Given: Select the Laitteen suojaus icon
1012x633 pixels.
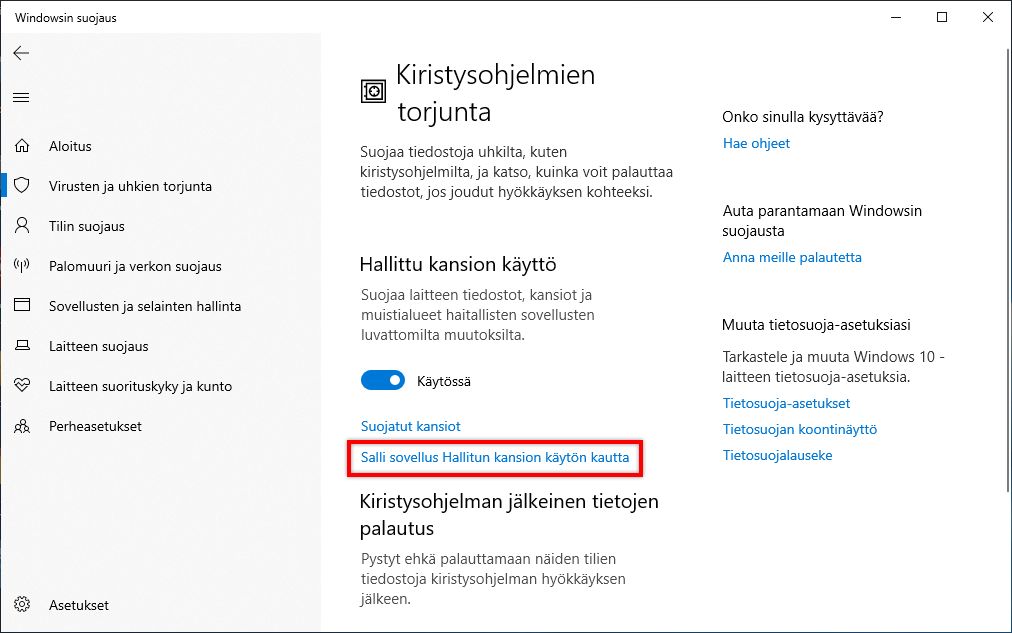Looking at the screenshot, I should click(22, 346).
